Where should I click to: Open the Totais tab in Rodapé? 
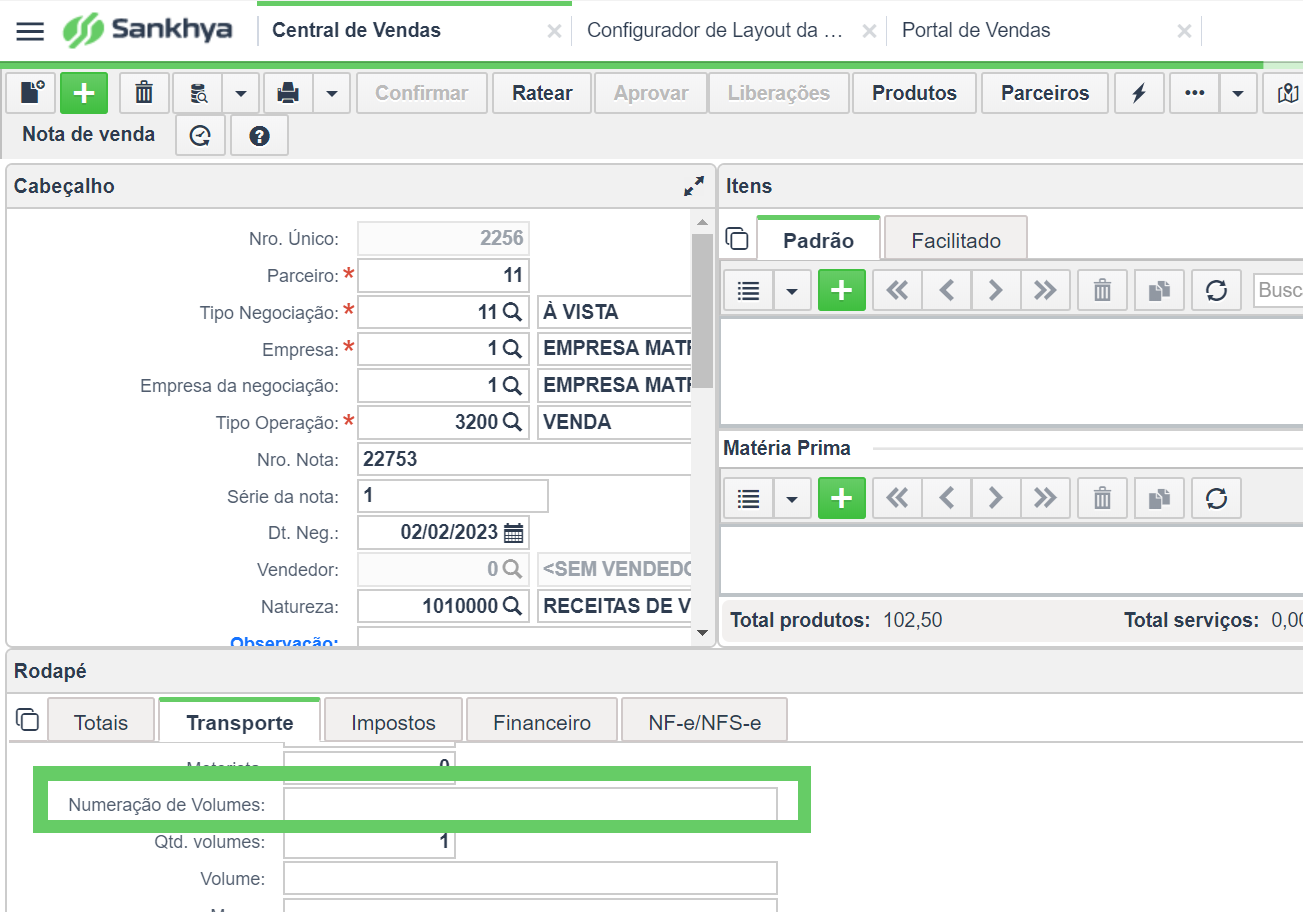point(101,722)
